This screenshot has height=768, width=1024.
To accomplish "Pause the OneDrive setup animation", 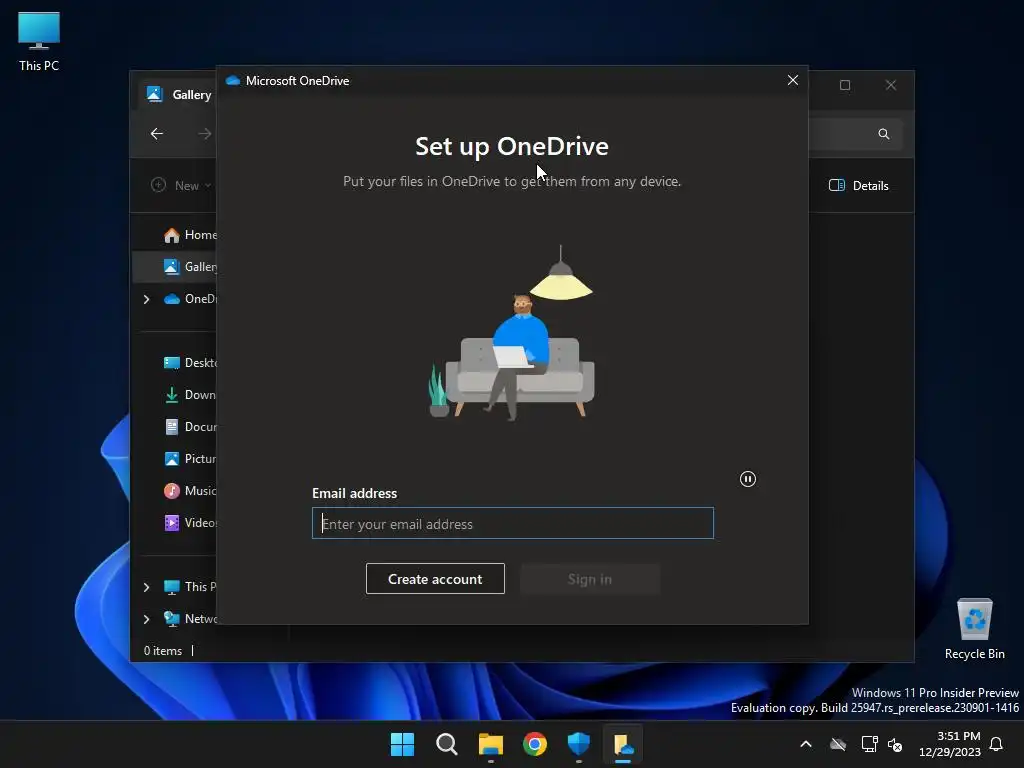I will (x=748, y=479).
